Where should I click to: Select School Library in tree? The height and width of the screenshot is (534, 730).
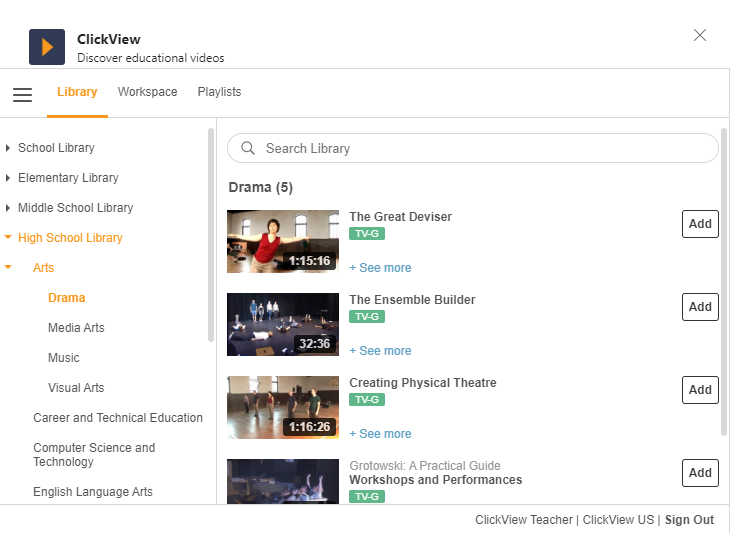[x=56, y=148]
